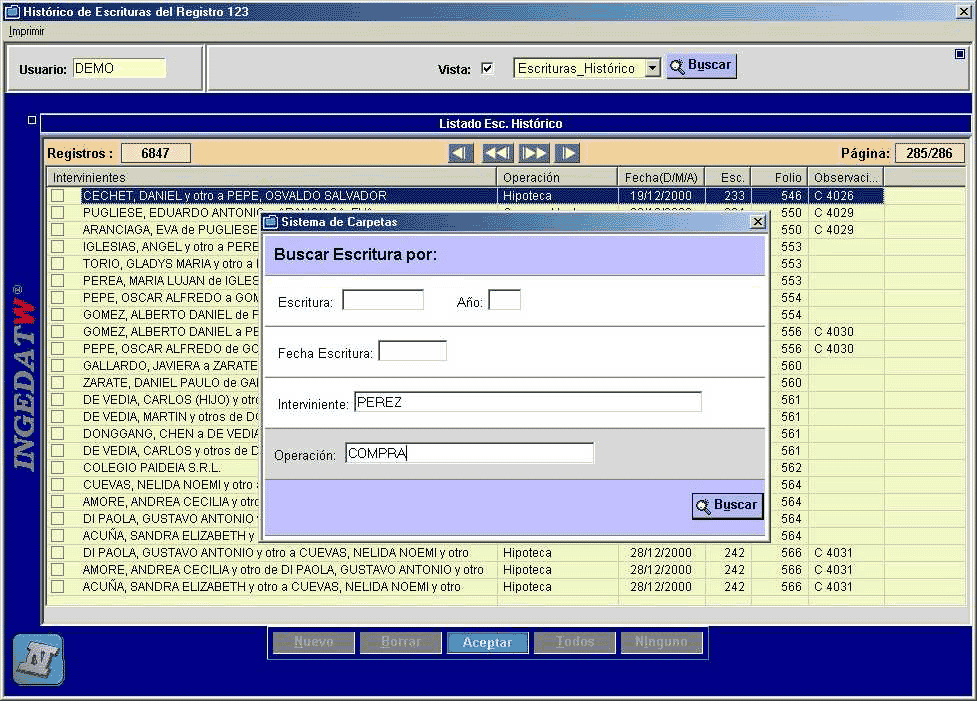977x701 pixels.
Task: Toggle the Vista checkbox
Action: click(x=487, y=69)
